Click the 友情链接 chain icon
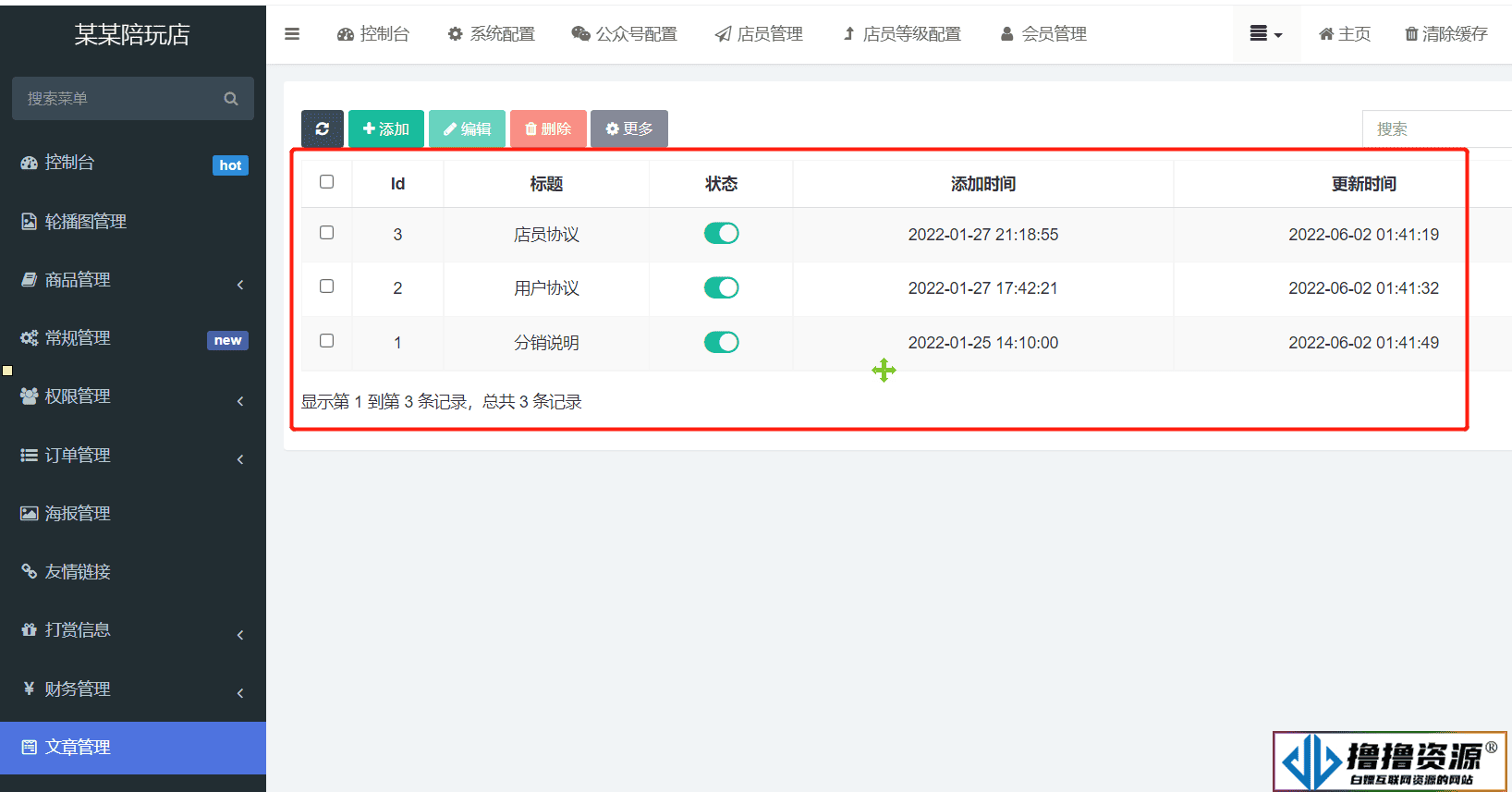1512x792 pixels. click(x=29, y=571)
